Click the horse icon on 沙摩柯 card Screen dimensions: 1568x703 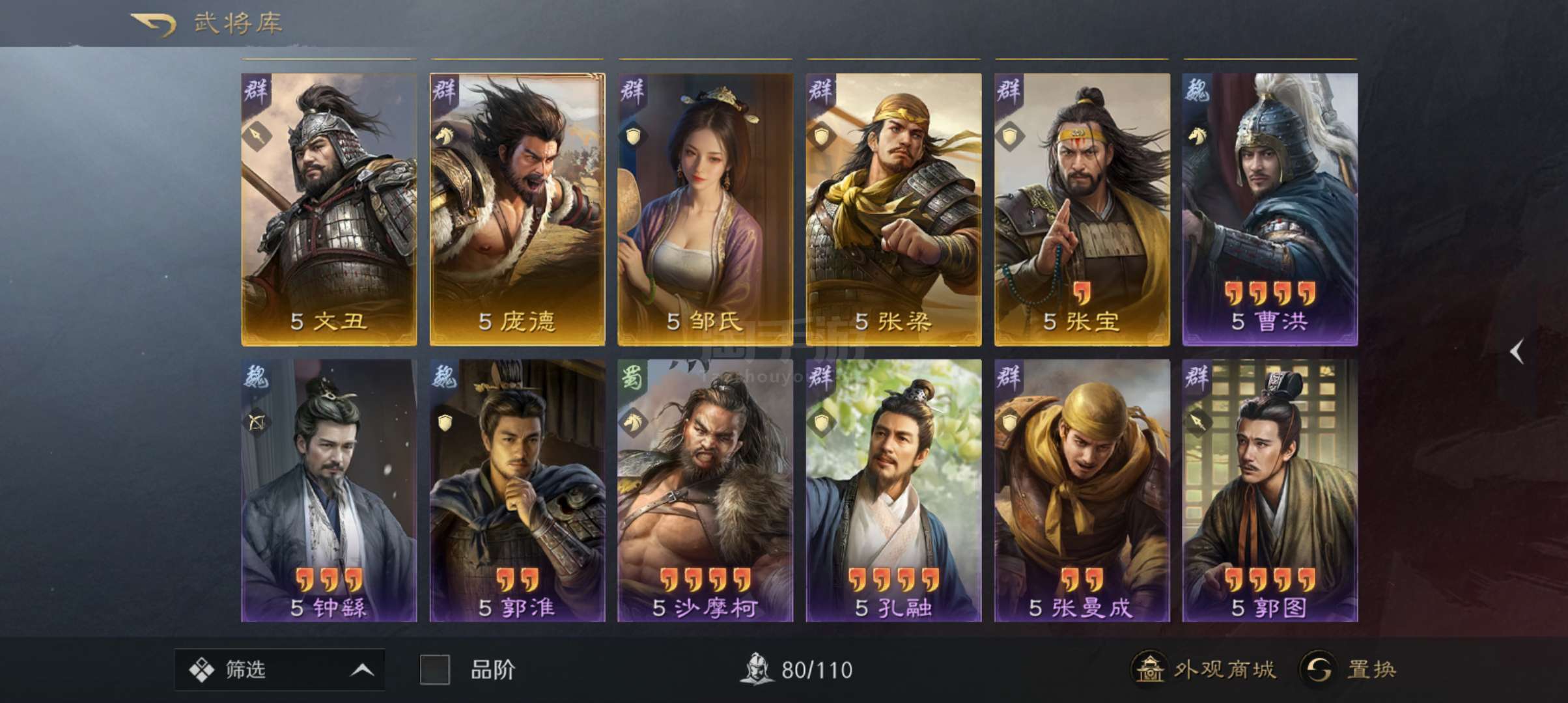tap(633, 423)
